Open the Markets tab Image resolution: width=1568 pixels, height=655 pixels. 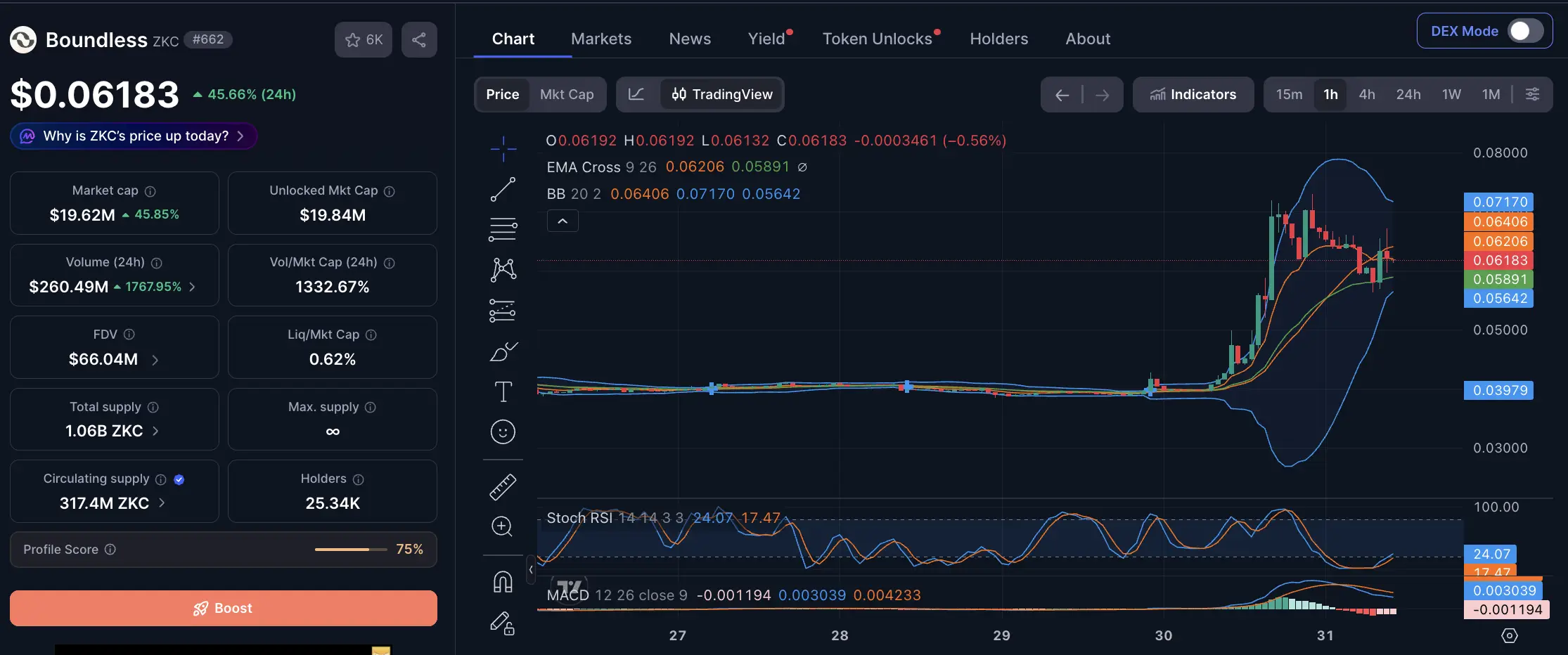coord(601,39)
